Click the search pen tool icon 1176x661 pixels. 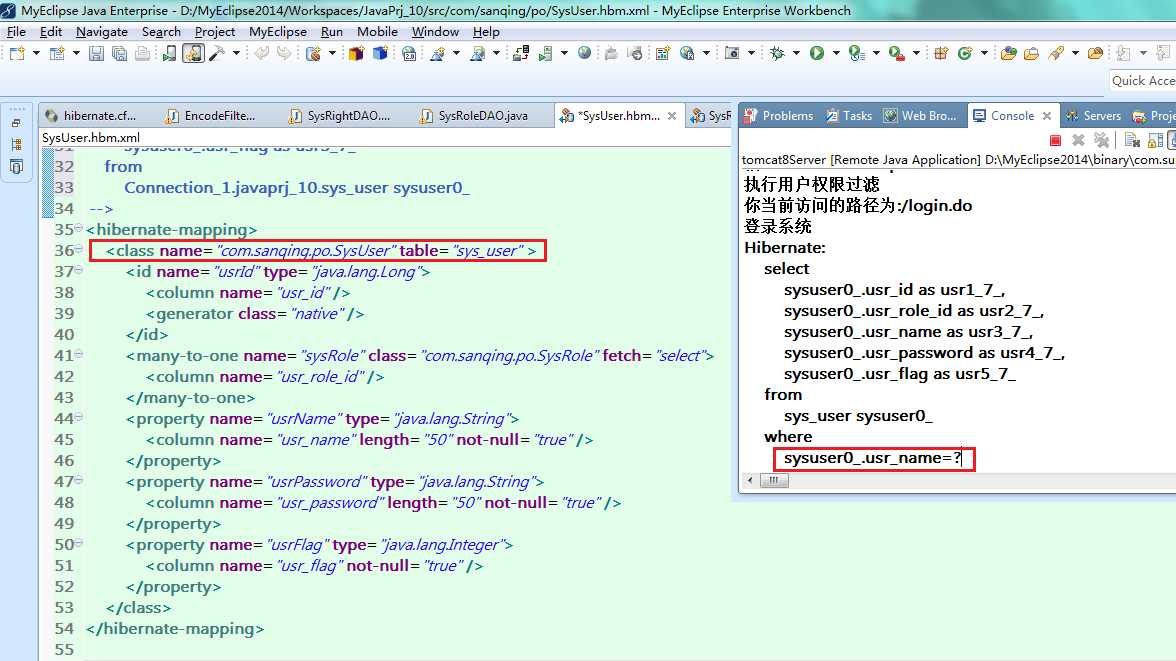click(1056, 53)
